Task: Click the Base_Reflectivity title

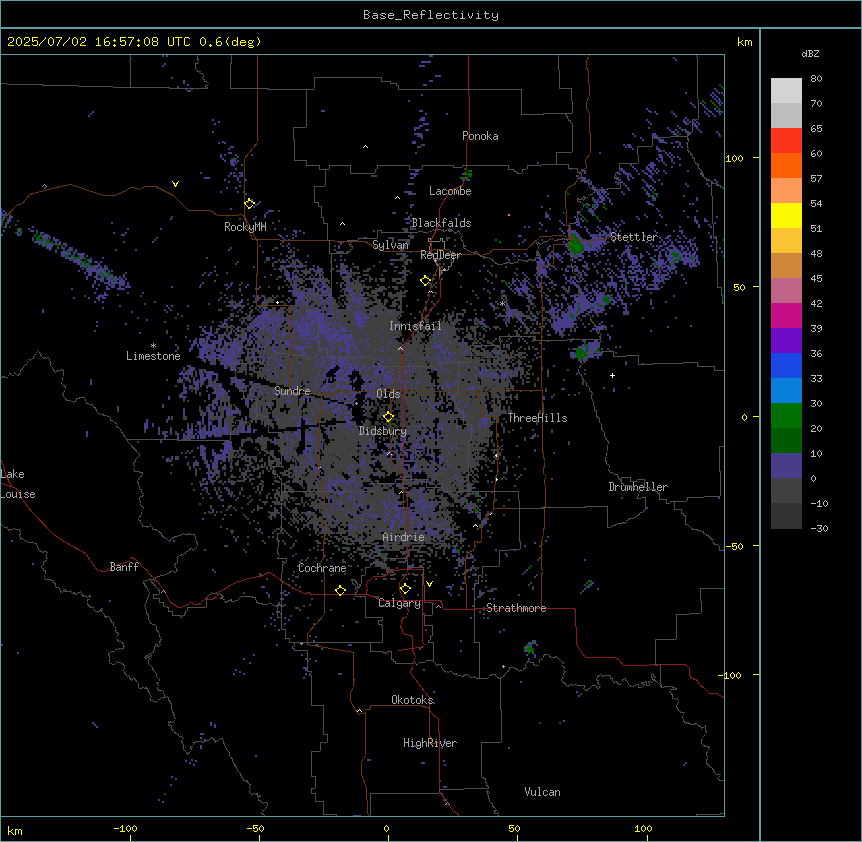Action: click(431, 15)
